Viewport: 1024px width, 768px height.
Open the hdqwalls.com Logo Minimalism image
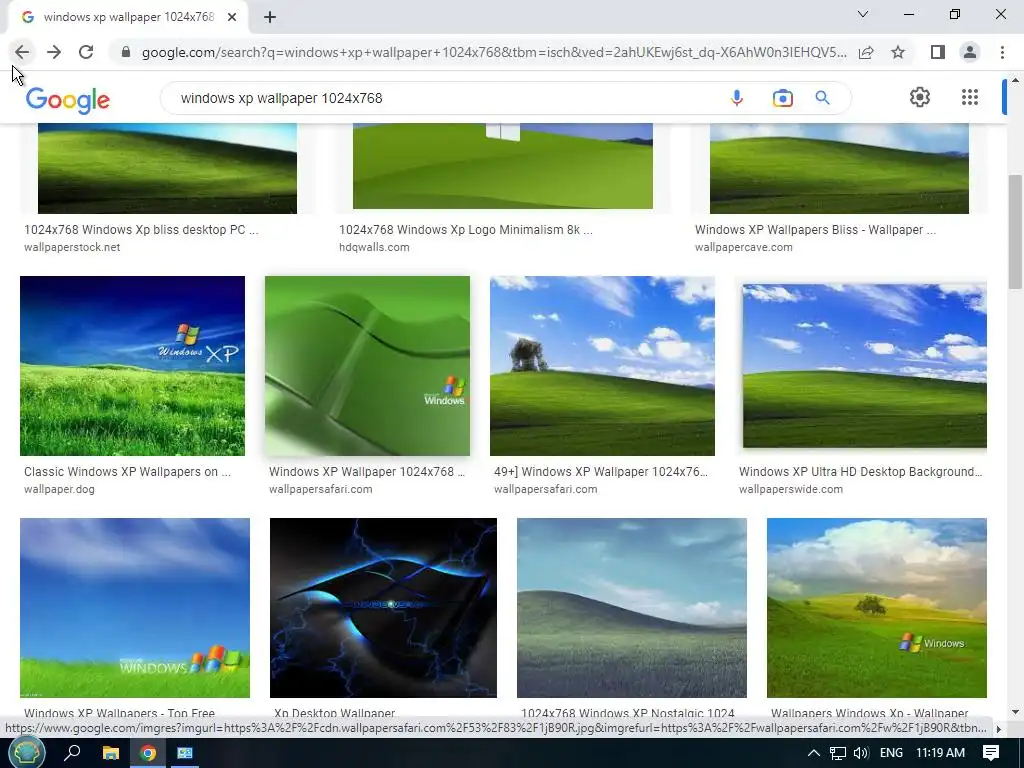(503, 166)
